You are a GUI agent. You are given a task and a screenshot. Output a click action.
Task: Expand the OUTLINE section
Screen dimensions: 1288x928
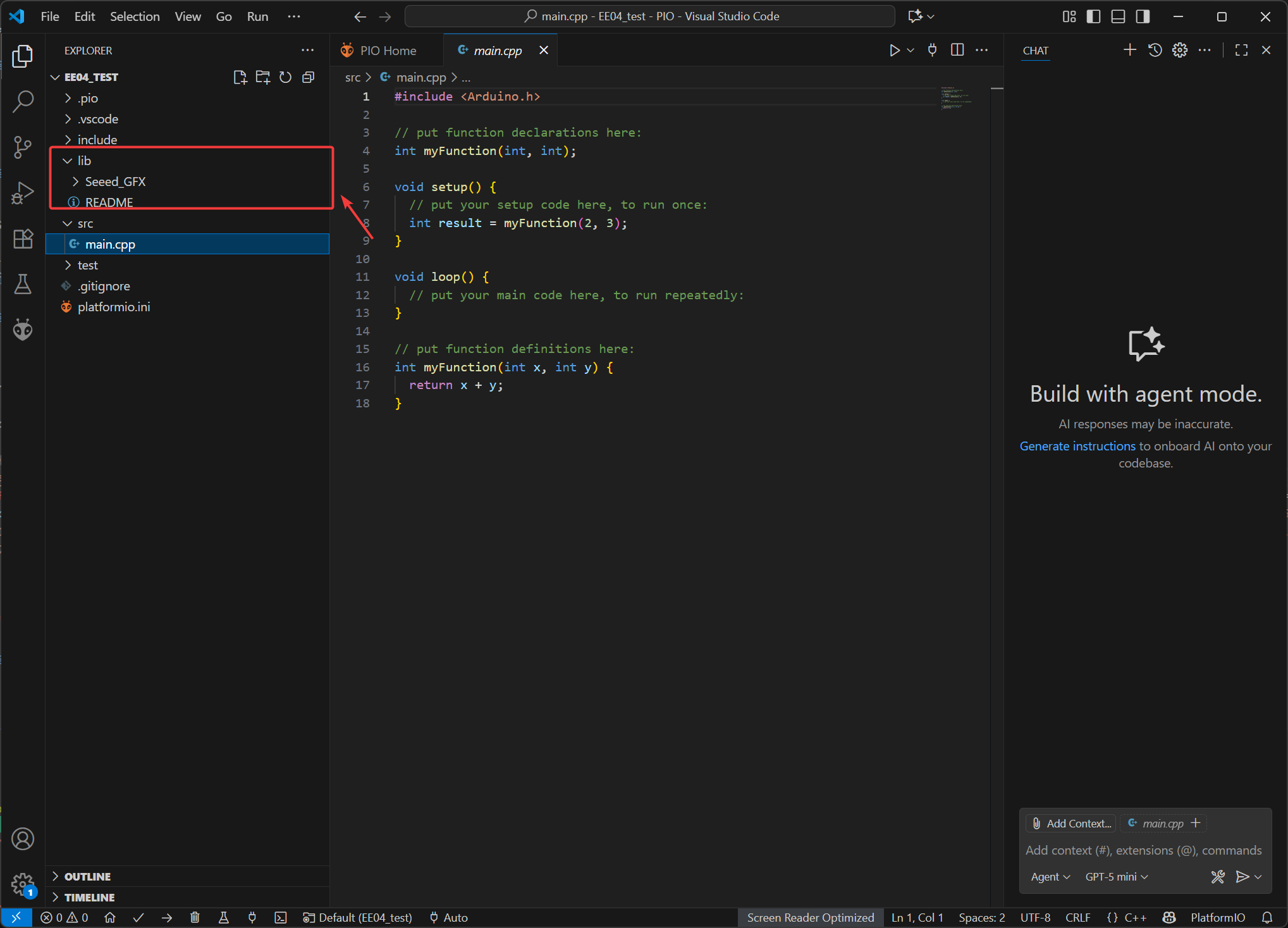point(87,876)
